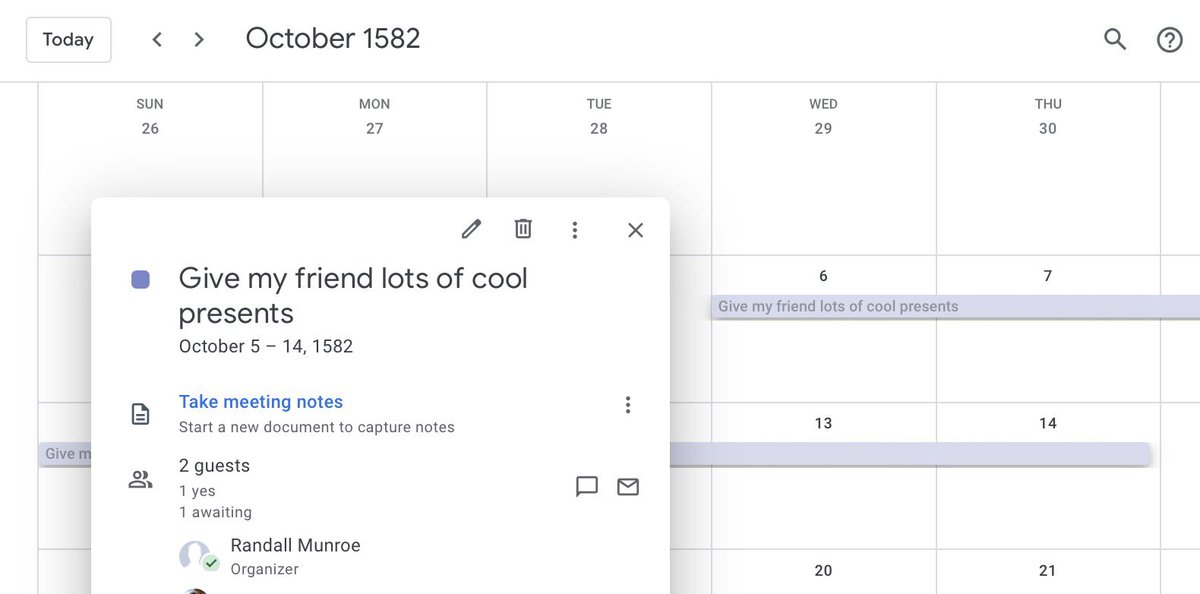1200x594 pixels.
Task: Click the October 1582 title
Action: click(x=333, y=39)
